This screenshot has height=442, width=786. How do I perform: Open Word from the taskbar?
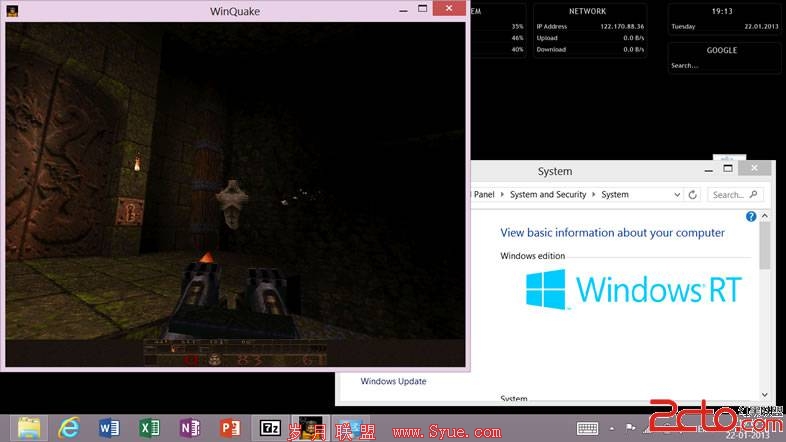(109, 428)
